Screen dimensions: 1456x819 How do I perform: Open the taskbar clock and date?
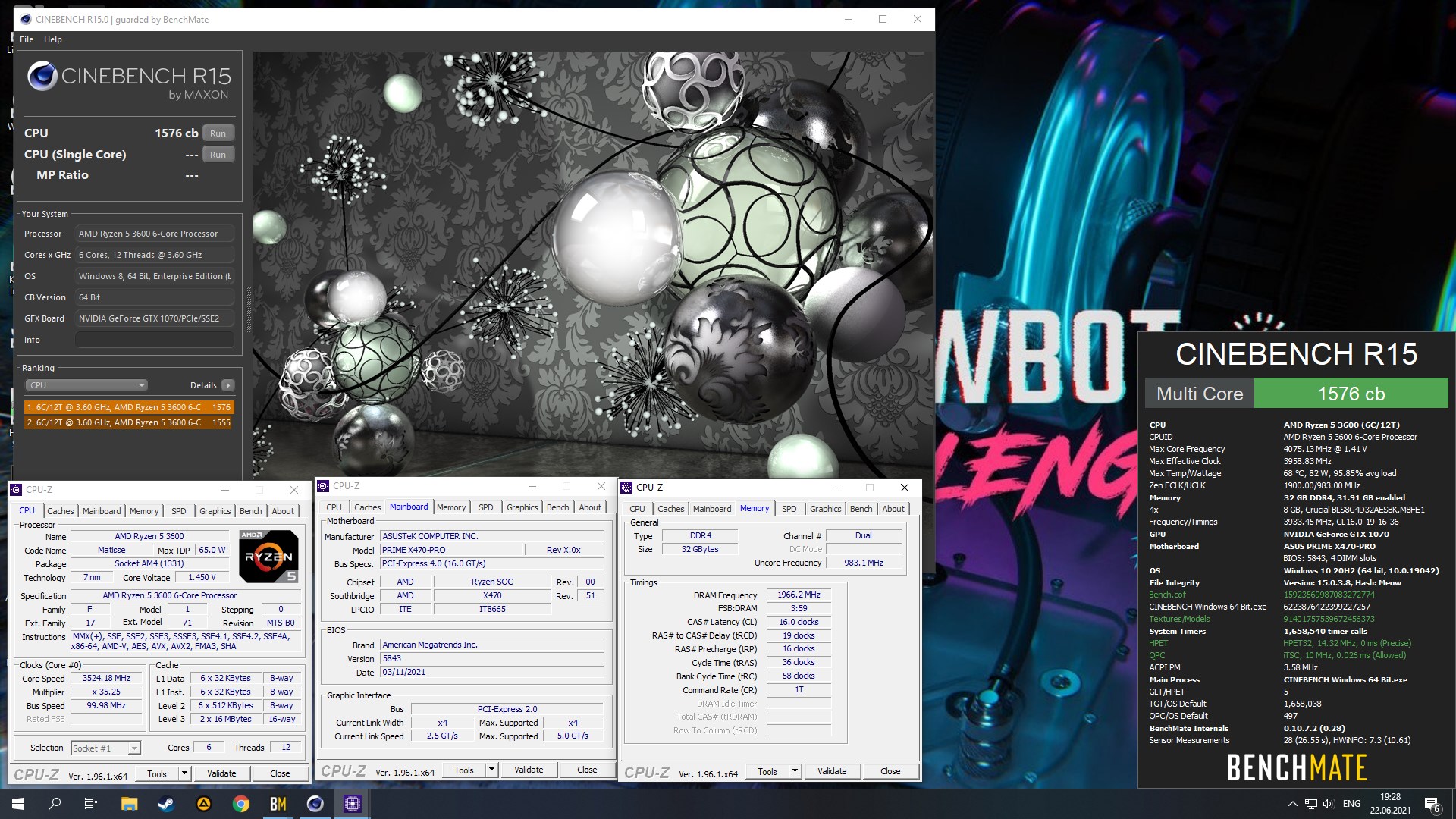(1390, 804)
